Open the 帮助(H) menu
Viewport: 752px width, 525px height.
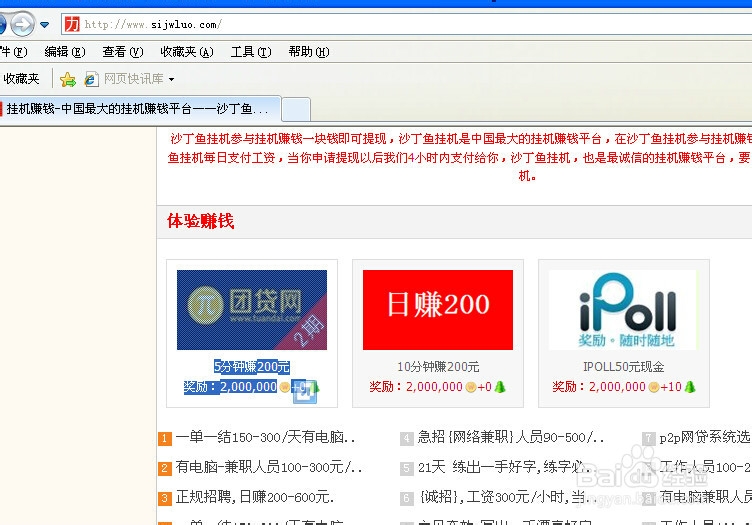309,52
